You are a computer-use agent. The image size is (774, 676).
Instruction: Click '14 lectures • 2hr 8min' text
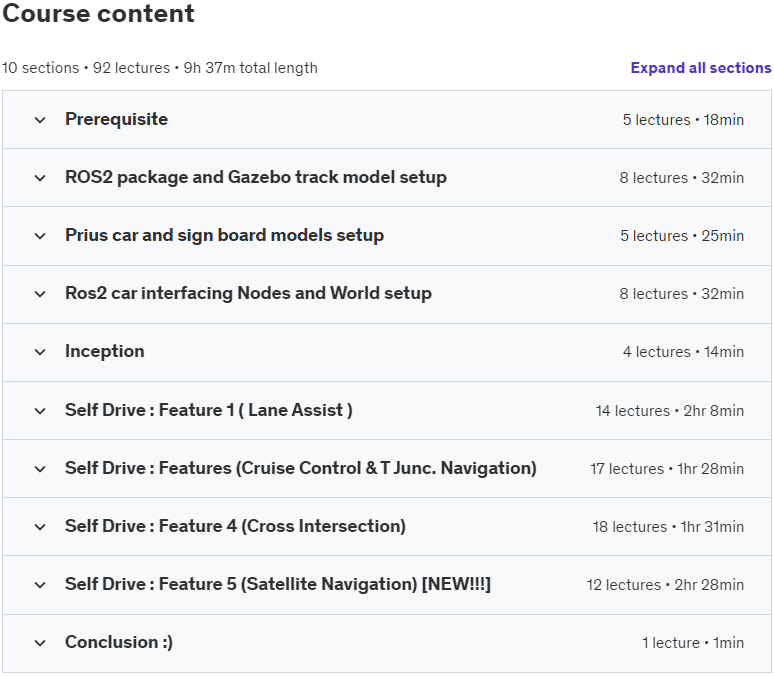(x=670, y=410)
